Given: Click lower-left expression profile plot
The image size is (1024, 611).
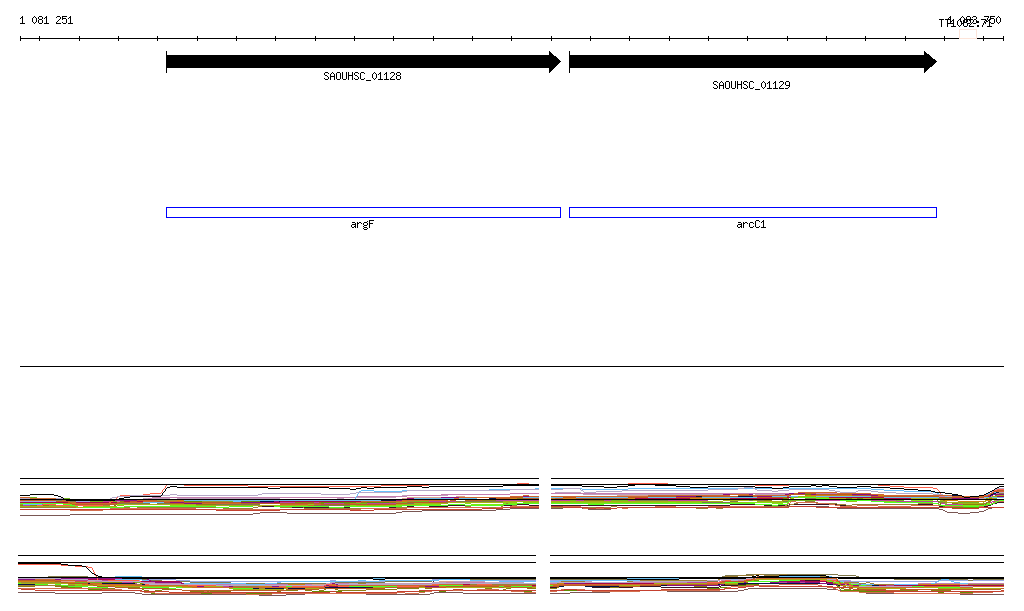Looking at the screenshot, I should tap(277, 576).
